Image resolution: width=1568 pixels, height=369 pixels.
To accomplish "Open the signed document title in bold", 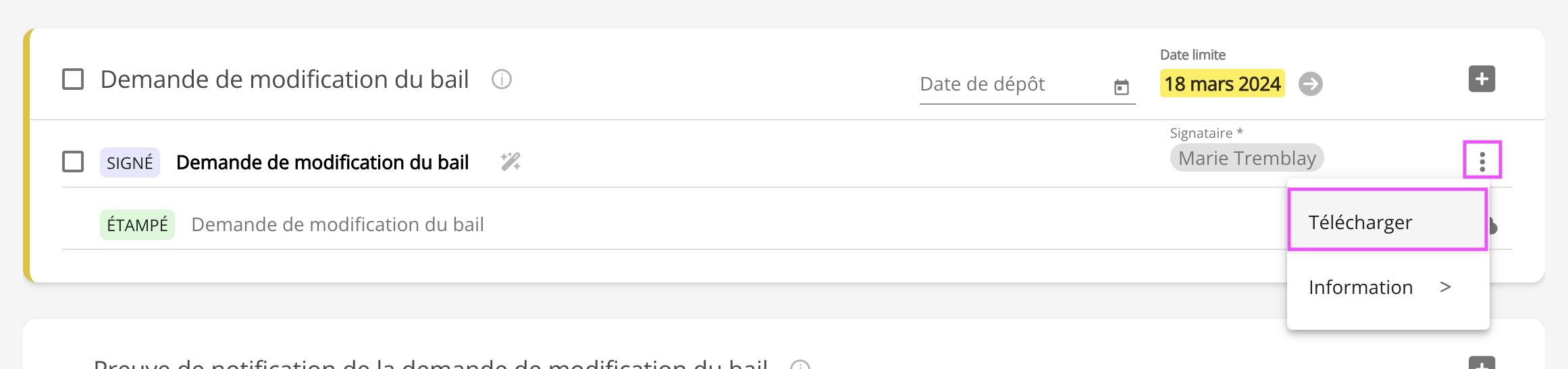I will coord(322,163).
